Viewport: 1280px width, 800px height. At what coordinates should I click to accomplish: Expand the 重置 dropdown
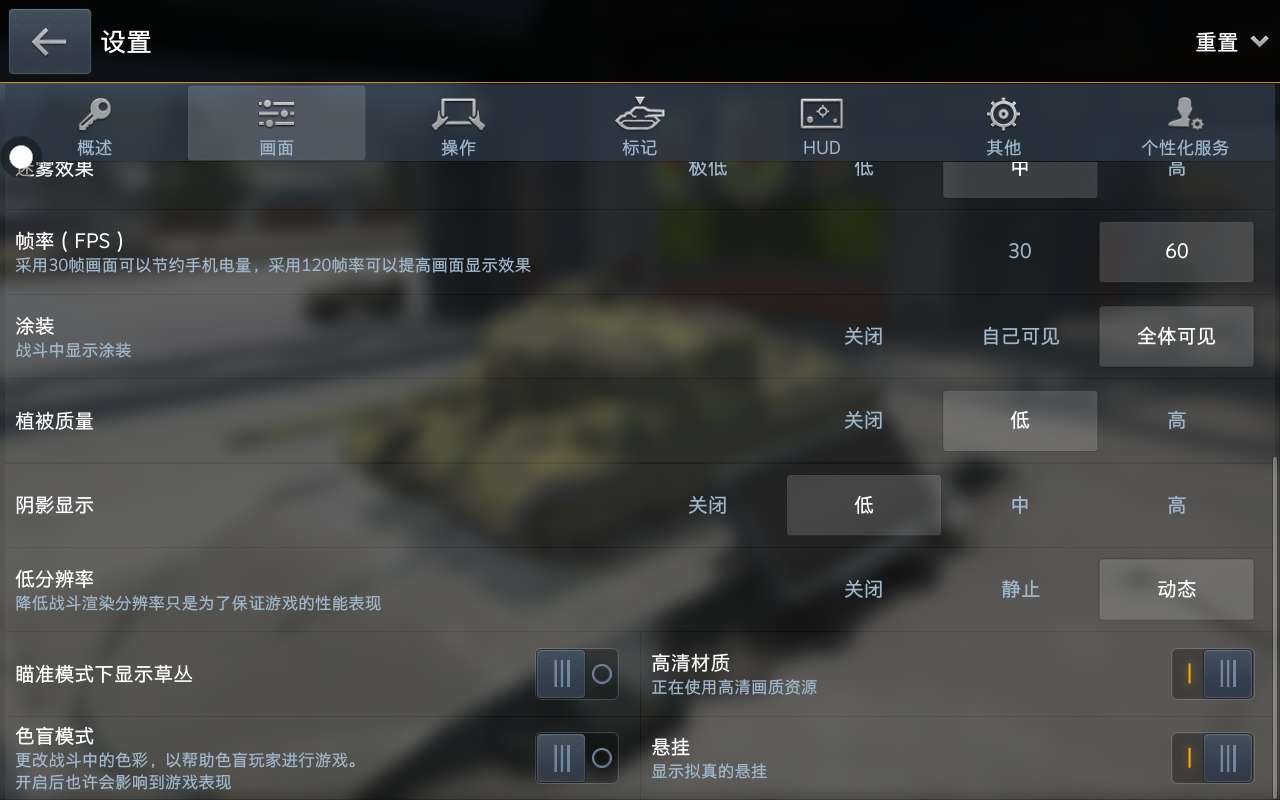(1231, 42)
